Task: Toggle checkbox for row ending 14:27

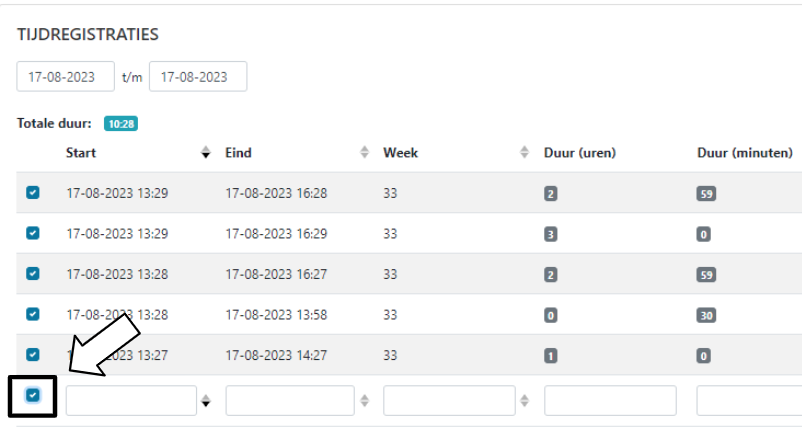Action: 33,354
